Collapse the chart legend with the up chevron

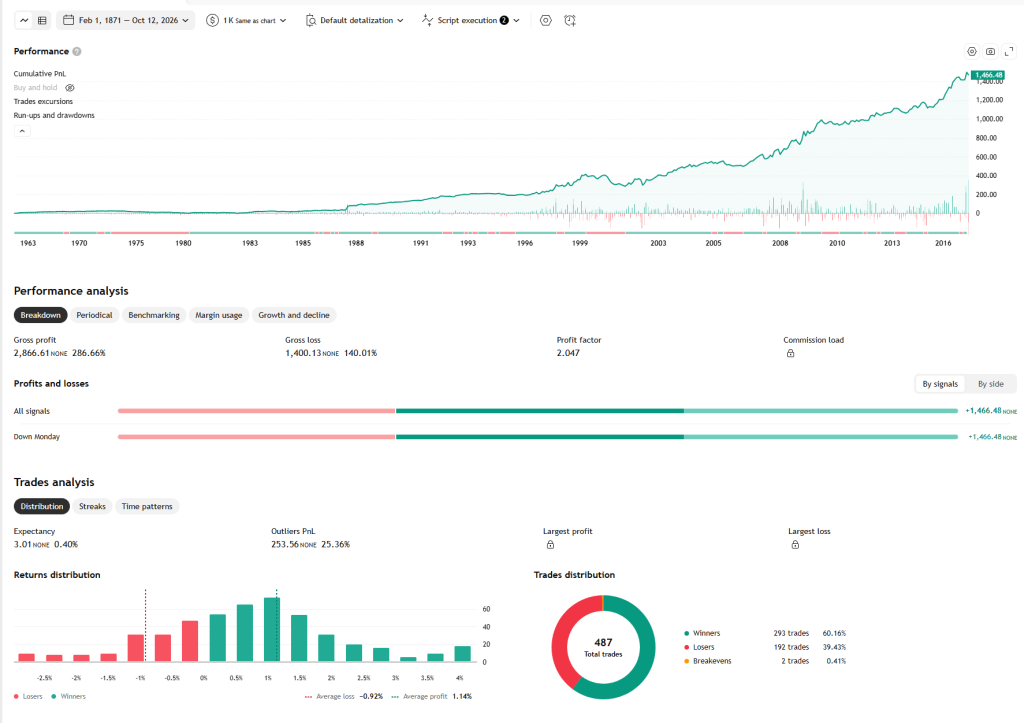[x=22, y=131]
